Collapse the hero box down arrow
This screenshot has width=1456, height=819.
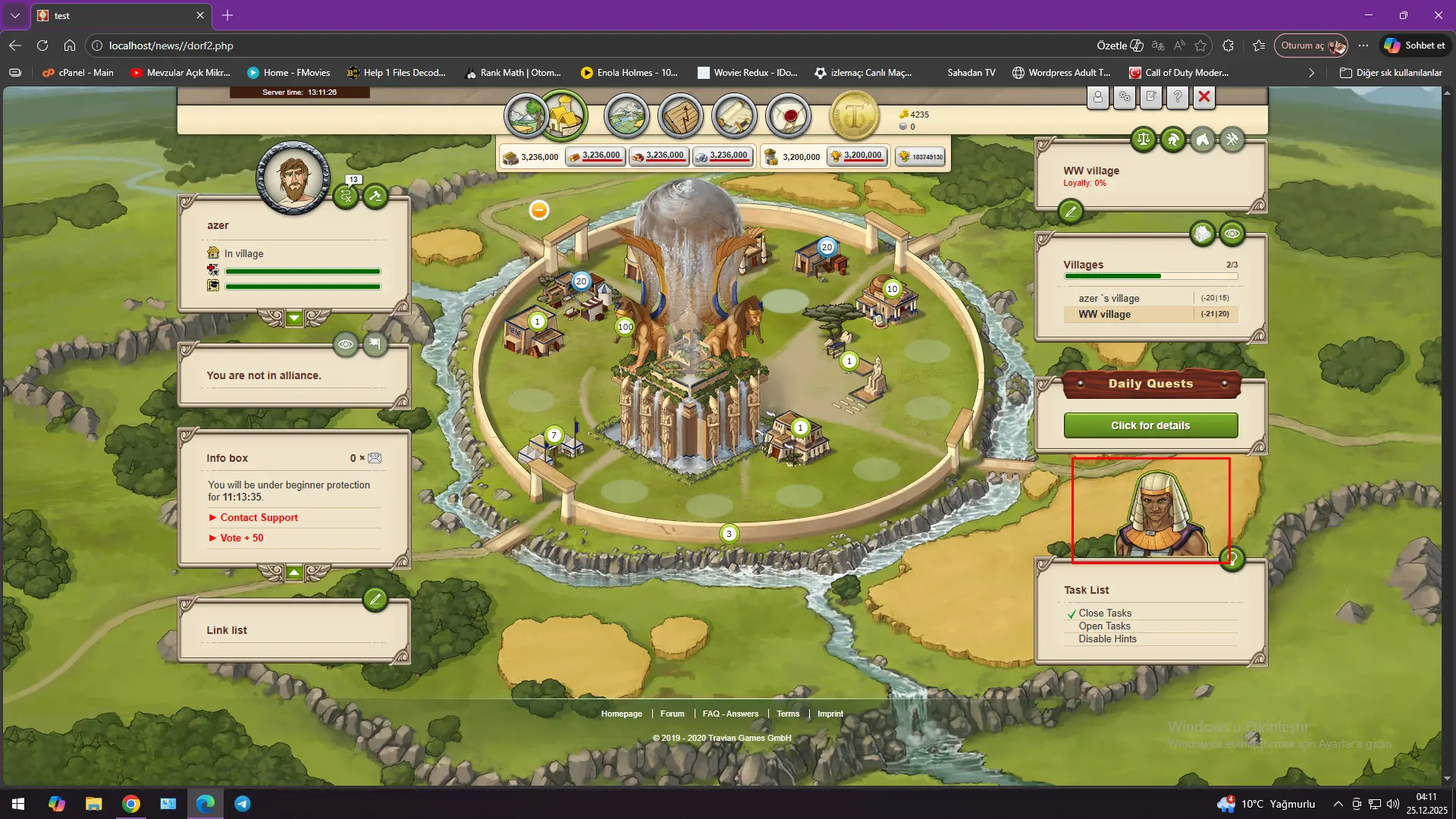tap(294, 317)
